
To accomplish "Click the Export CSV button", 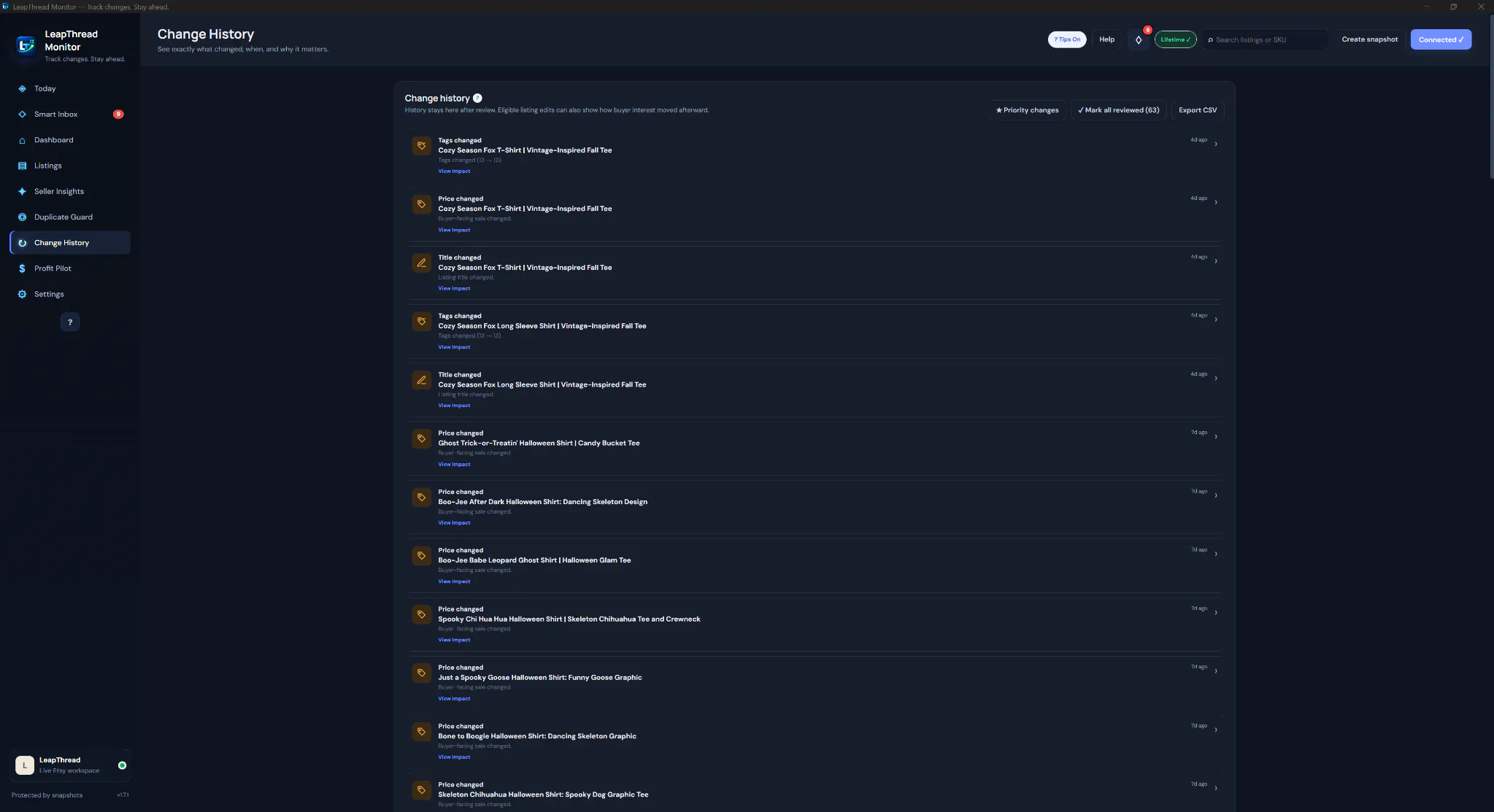I will [1198, 110].
